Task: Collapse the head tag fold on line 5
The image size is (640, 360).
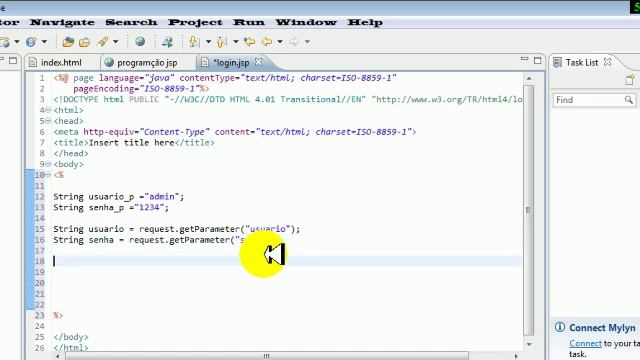Action: (48, 121)
